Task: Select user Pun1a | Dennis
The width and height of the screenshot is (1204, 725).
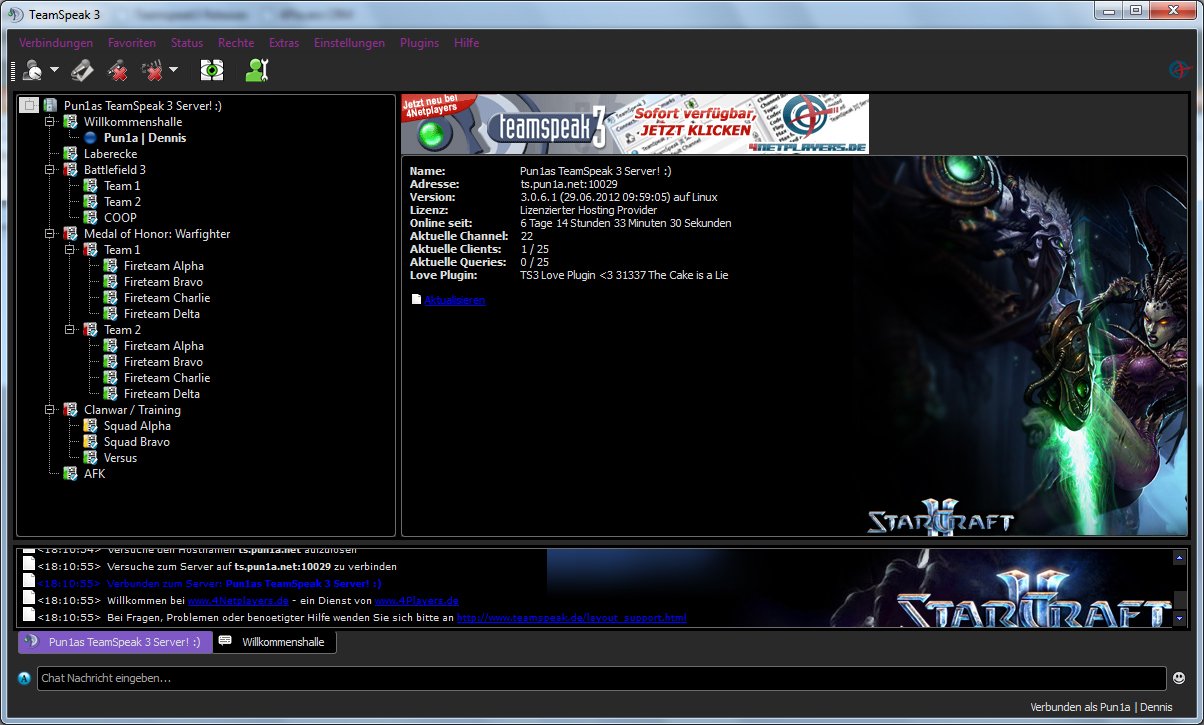Action: 144,137
